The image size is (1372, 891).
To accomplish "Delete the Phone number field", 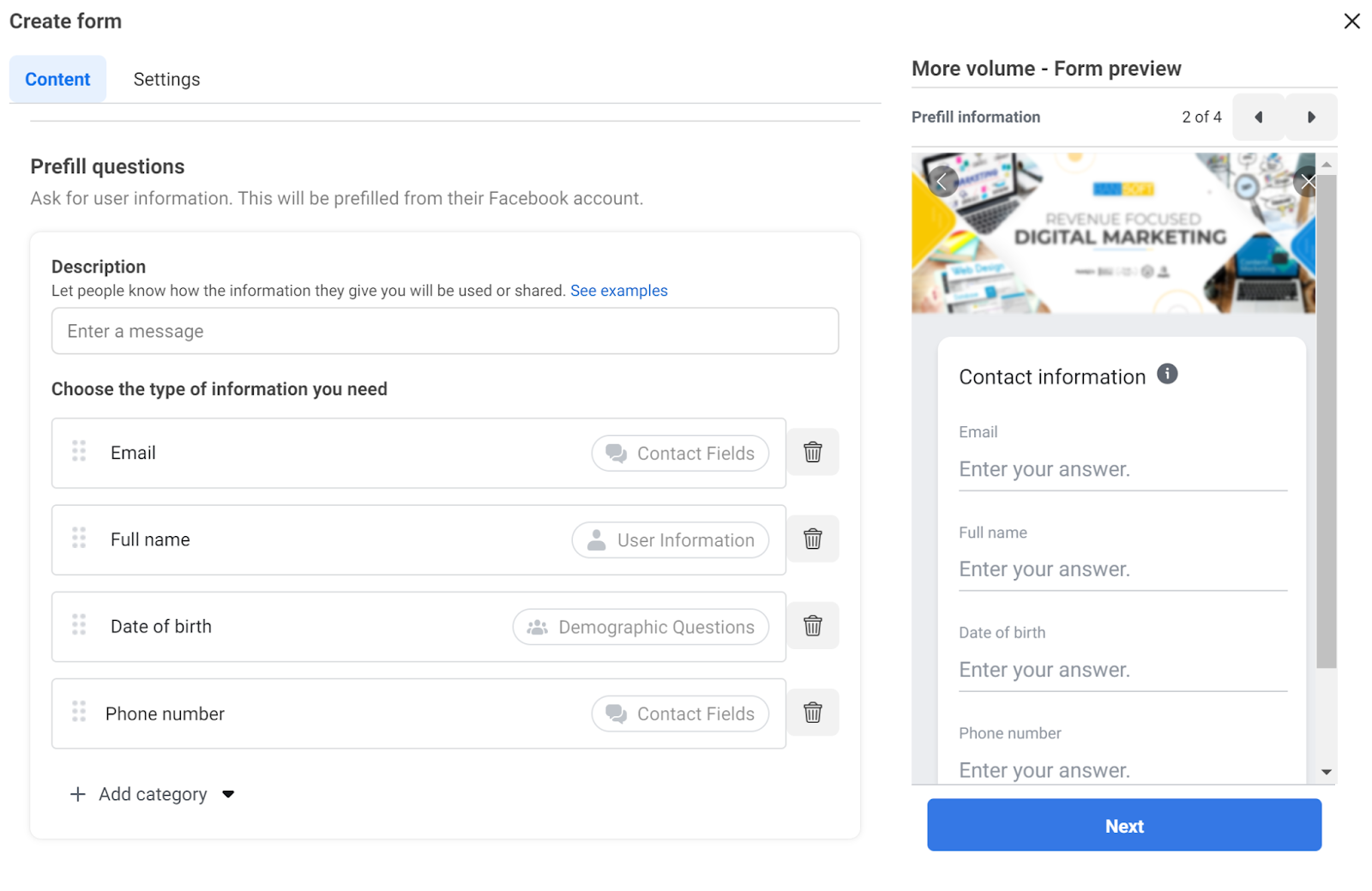I will pos(812,713).
